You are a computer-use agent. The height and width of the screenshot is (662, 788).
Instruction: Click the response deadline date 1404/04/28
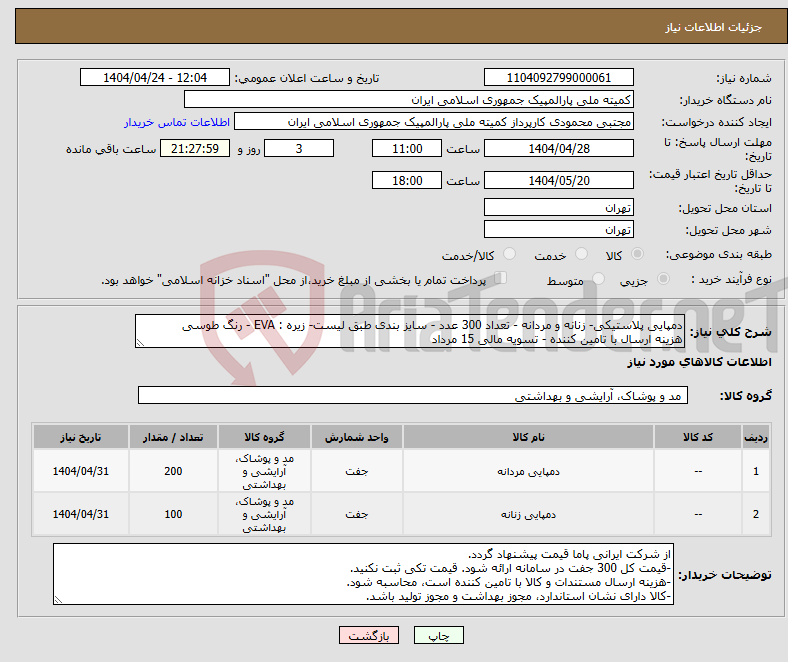pyautogui.click(x=558, y=148)
